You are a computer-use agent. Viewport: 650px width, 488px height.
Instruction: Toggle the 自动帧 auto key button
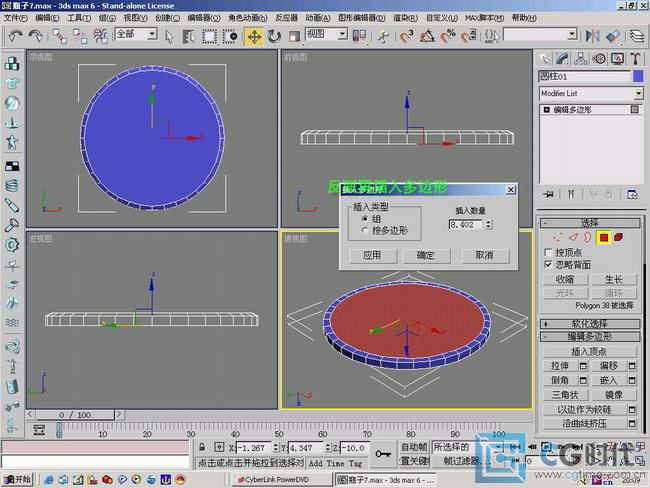[414, 447]
